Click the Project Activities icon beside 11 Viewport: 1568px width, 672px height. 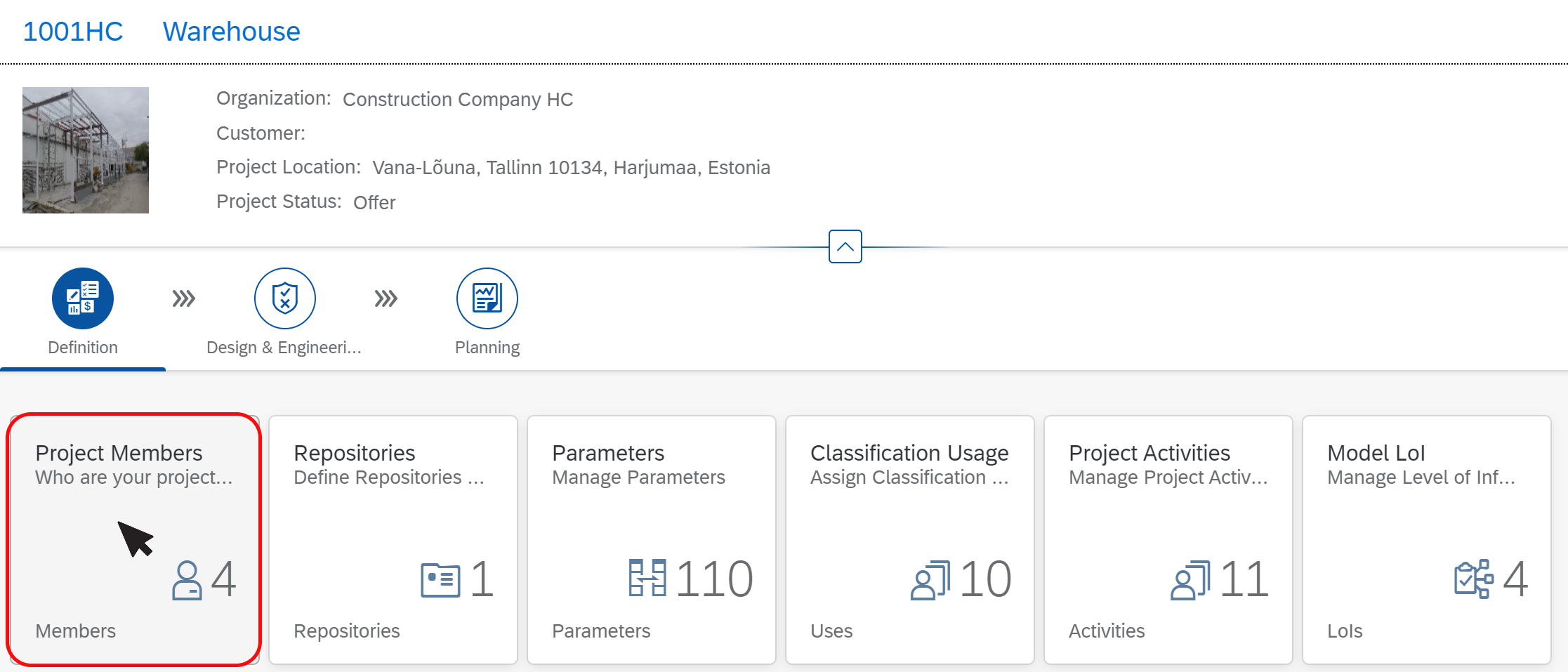(x=1190, y=580)
